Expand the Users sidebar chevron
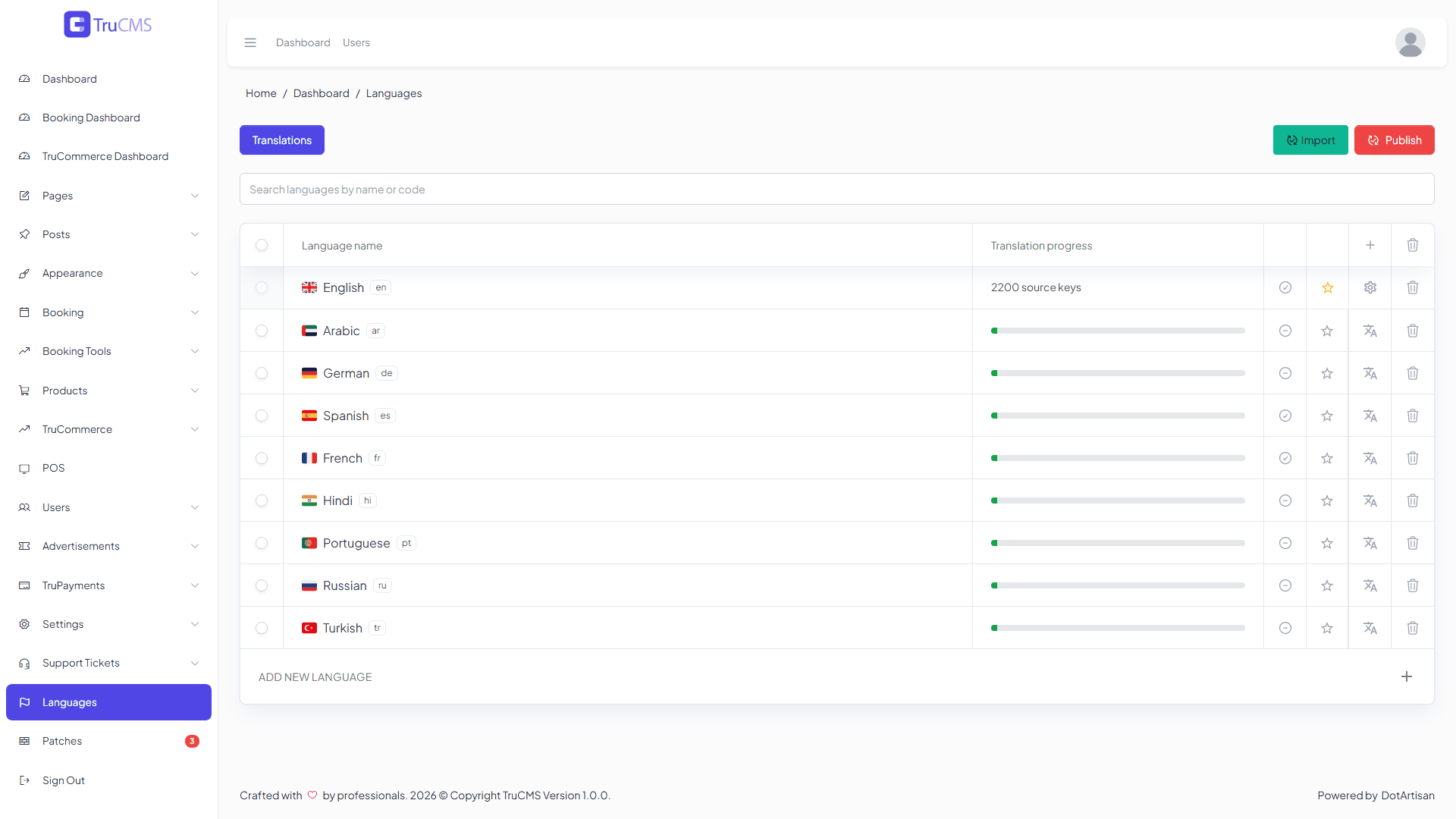Viewport: 1456px width, 819px height. tap(195, 507)
